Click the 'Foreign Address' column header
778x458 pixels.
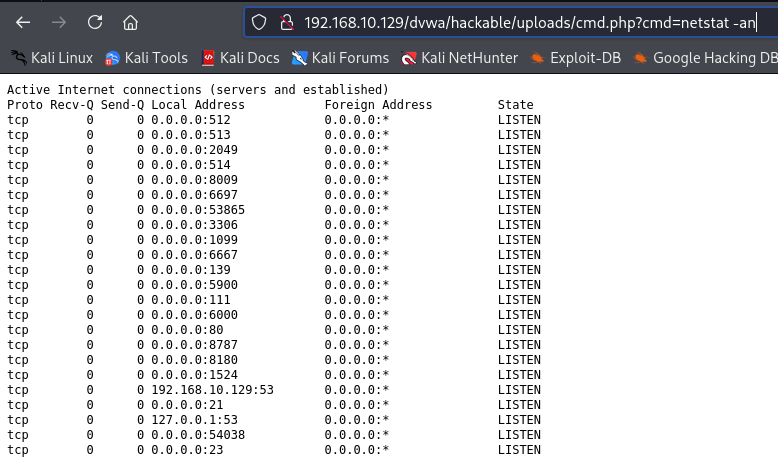378,105
